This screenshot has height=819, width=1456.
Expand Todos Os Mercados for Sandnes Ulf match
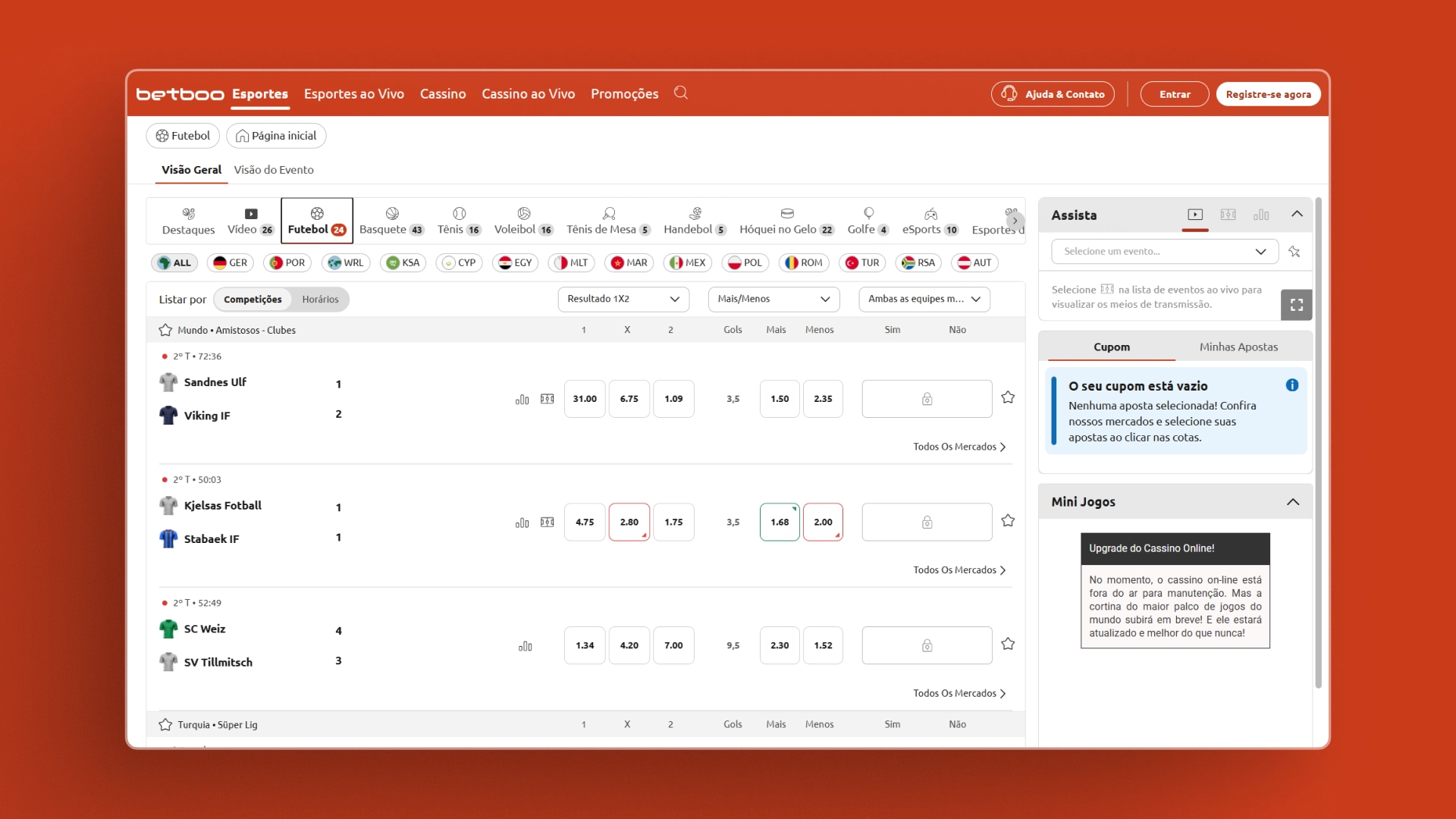click(959, 447)
